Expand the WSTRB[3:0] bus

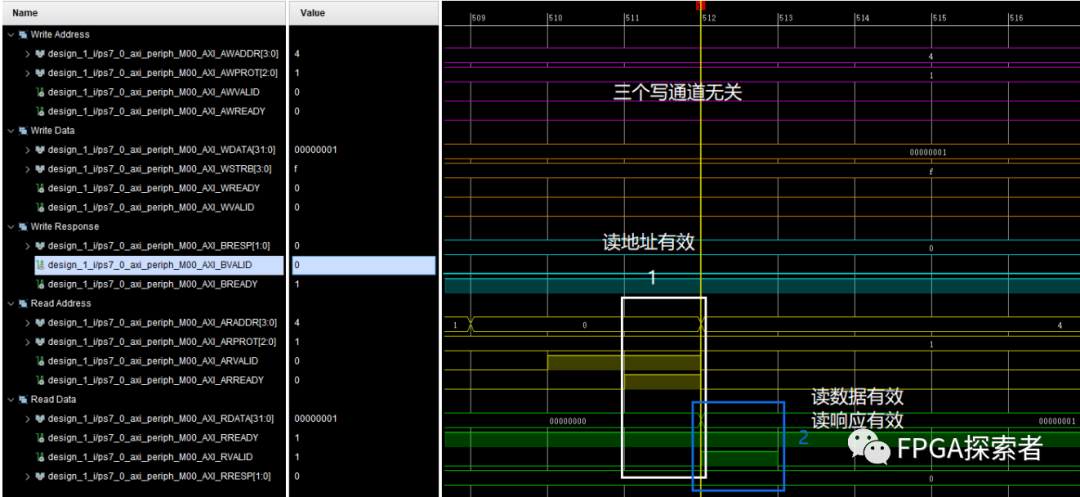28,169
